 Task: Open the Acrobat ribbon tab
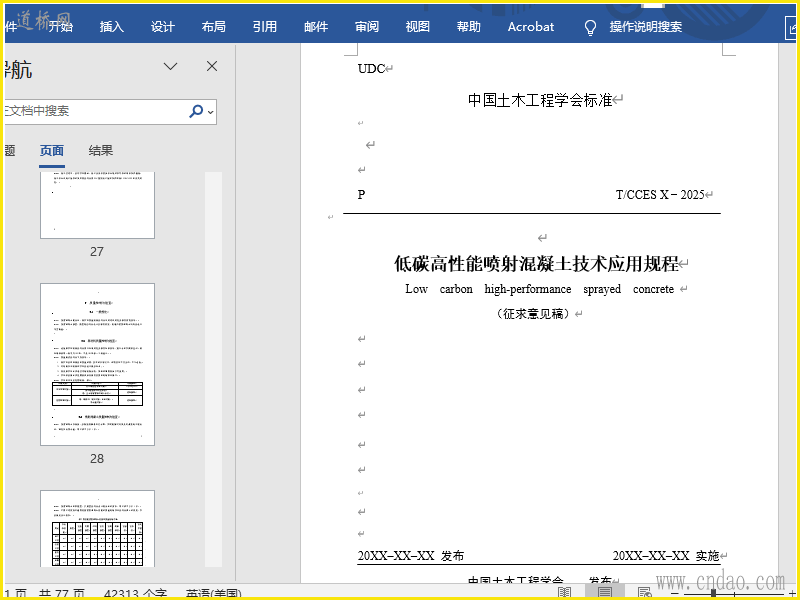531,27
